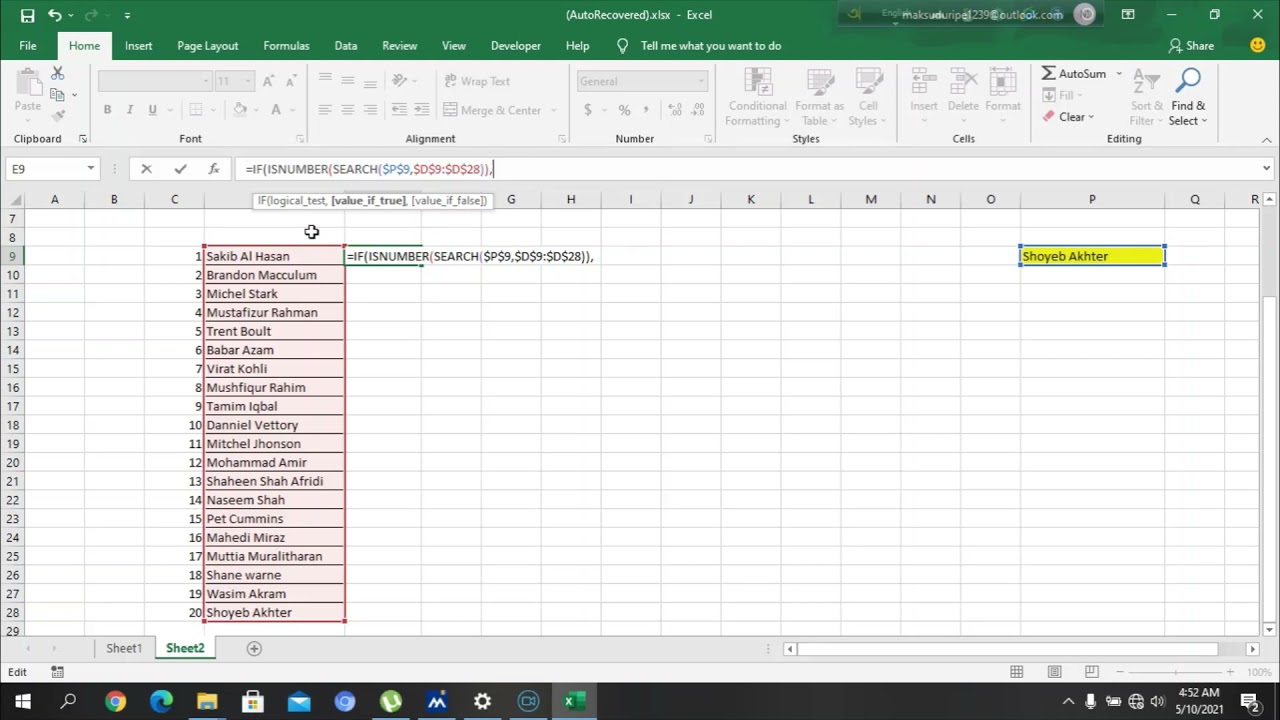Confirm formula with the checkmark Enter icon

[180, 169]
